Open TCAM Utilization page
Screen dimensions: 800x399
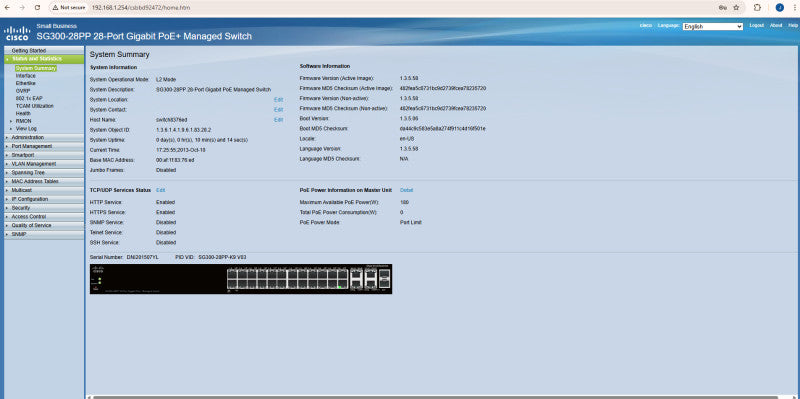point(35,106)
